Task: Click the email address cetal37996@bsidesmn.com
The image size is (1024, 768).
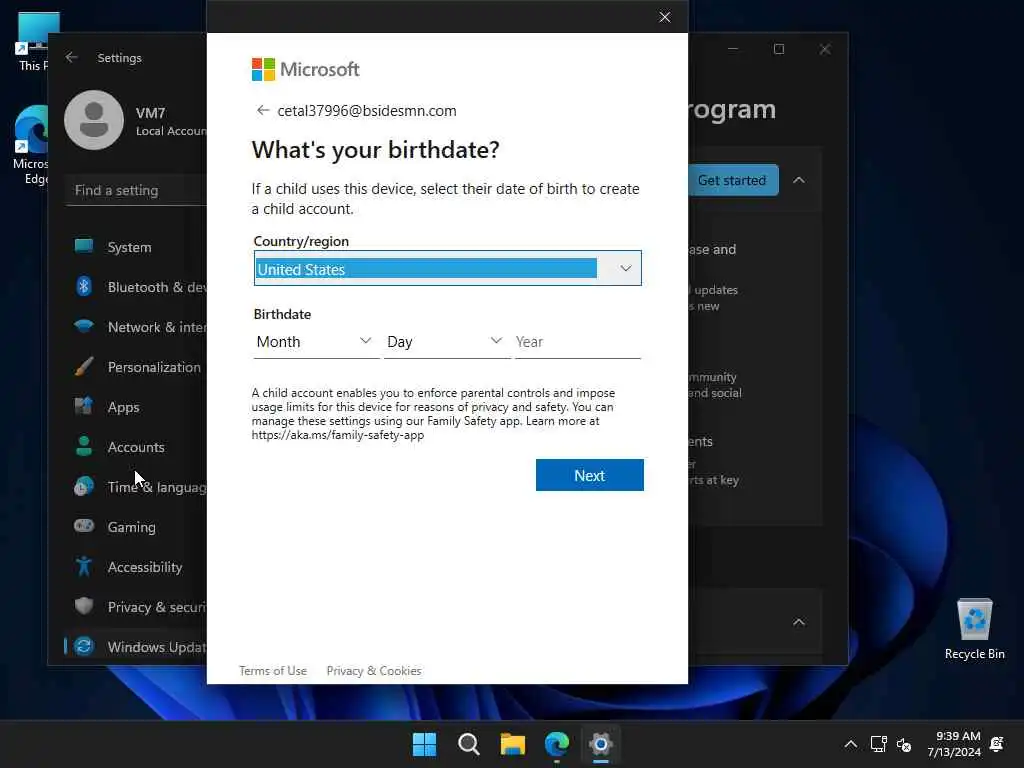Action: pyautogui.click(x=367, y=110)
